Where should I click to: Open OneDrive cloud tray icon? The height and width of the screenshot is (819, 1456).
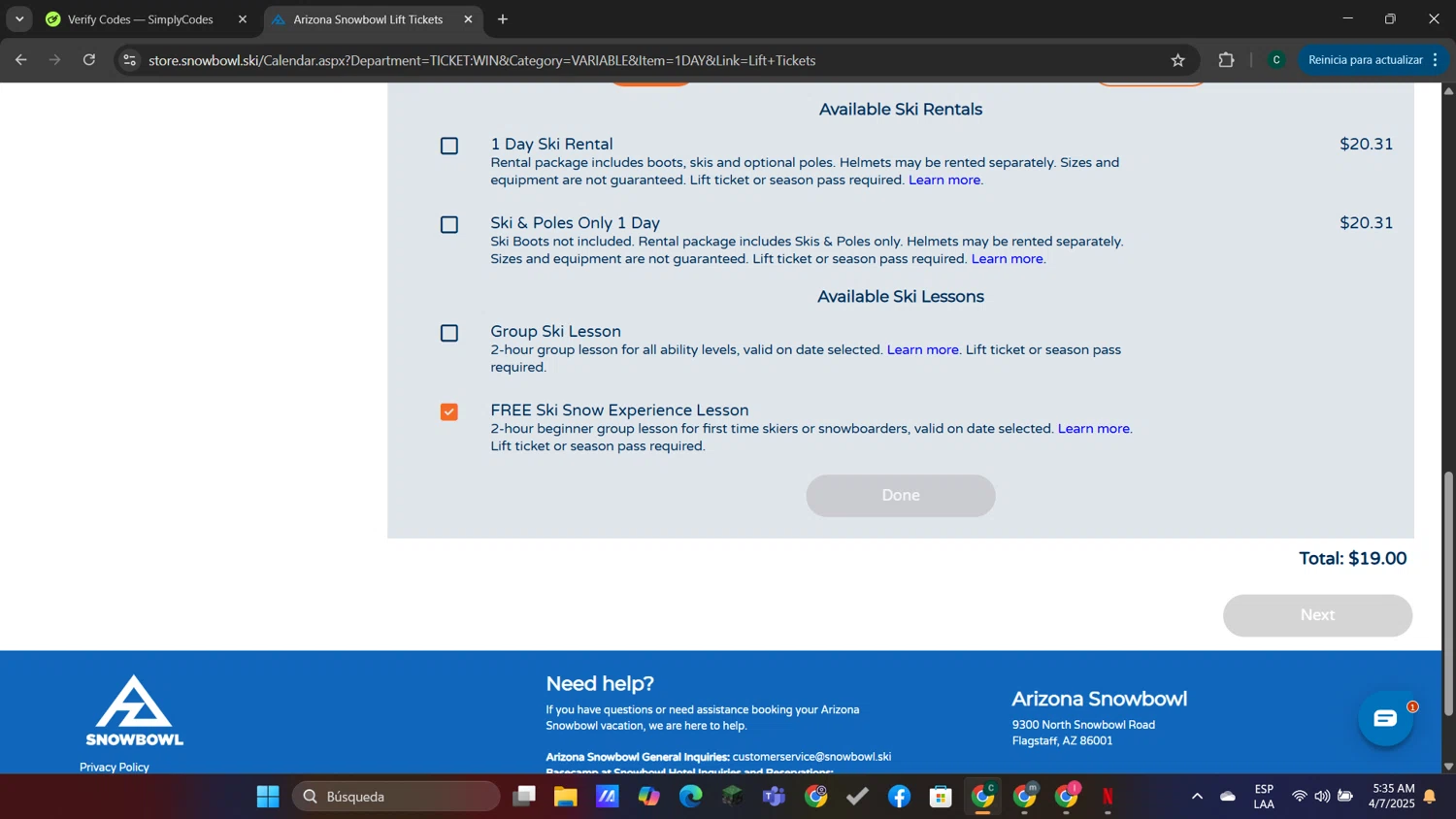click(1228, 797)
